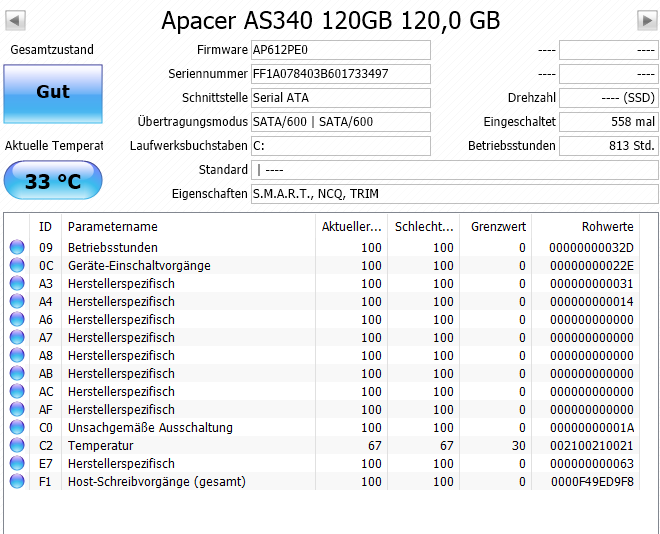This screenshot has width=660, height=534.
Task: Click the Firmware field AP612PE0
Action: coord(341,50)
